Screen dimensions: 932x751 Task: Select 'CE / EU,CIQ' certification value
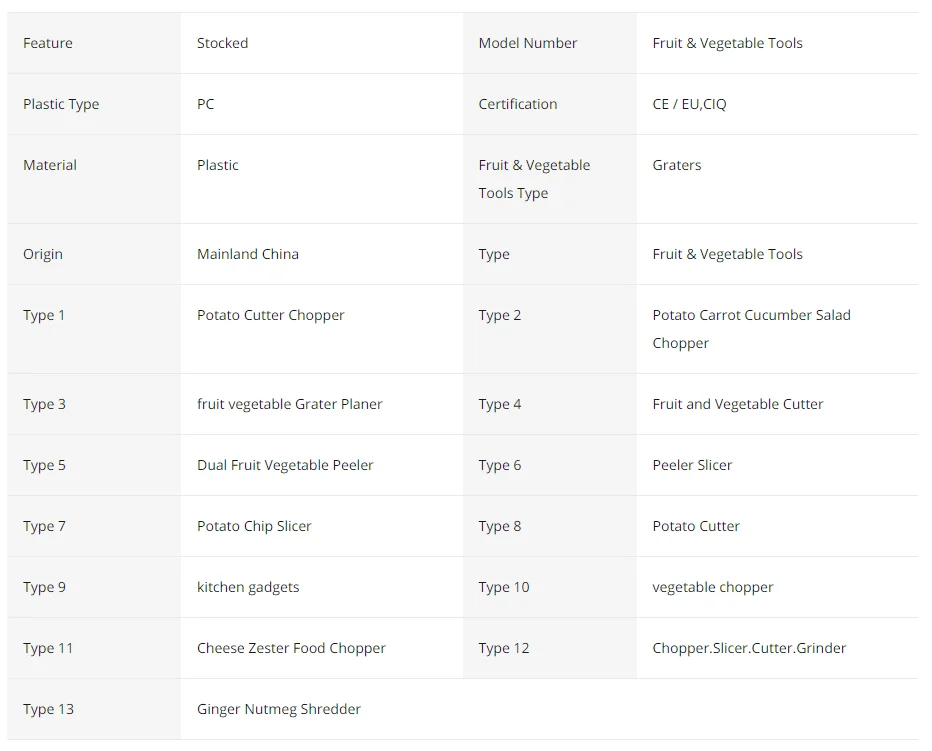pos(689,104)
